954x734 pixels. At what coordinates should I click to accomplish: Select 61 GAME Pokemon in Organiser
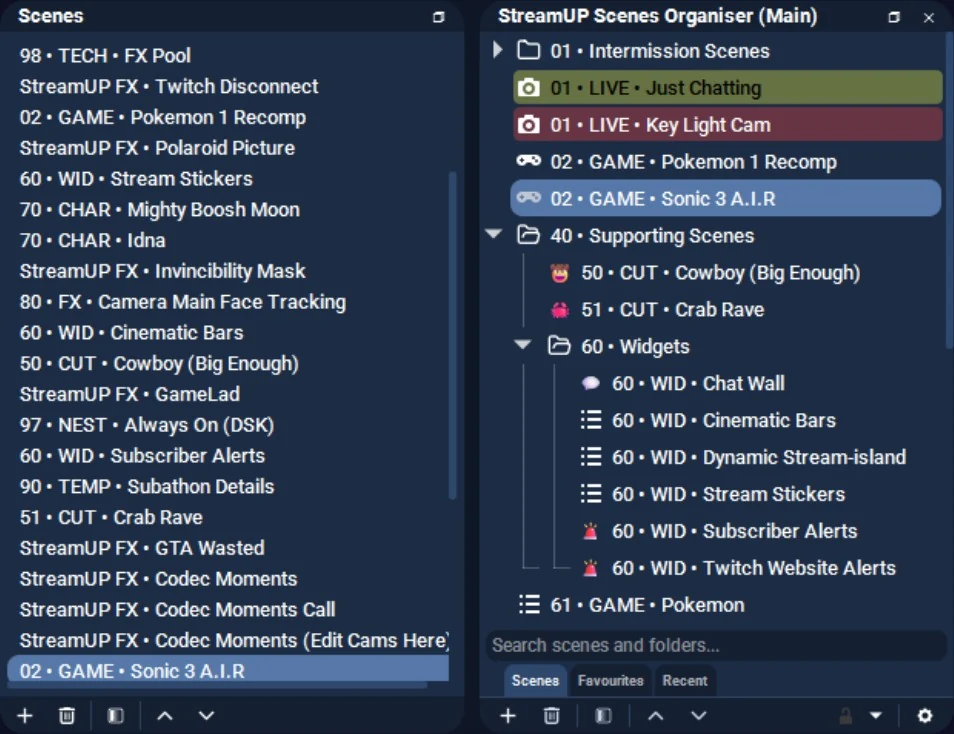pos(647,605)
